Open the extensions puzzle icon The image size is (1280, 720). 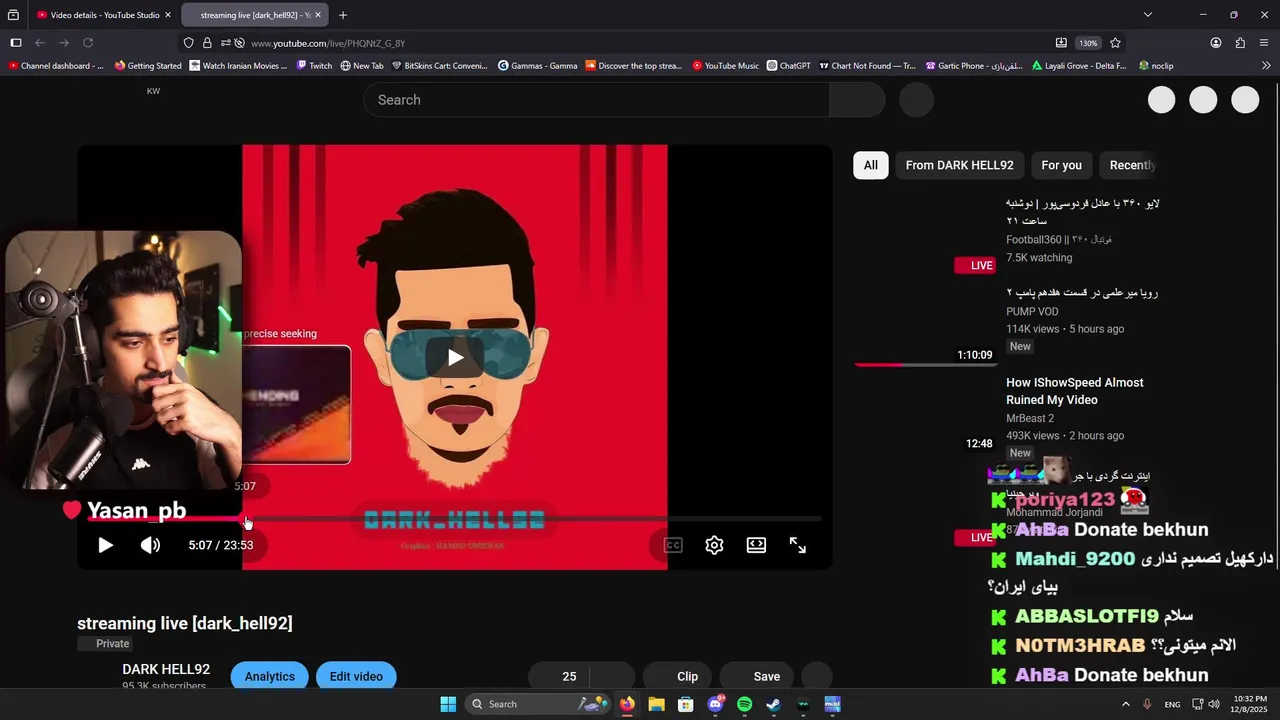click(x=1240, y=43)
